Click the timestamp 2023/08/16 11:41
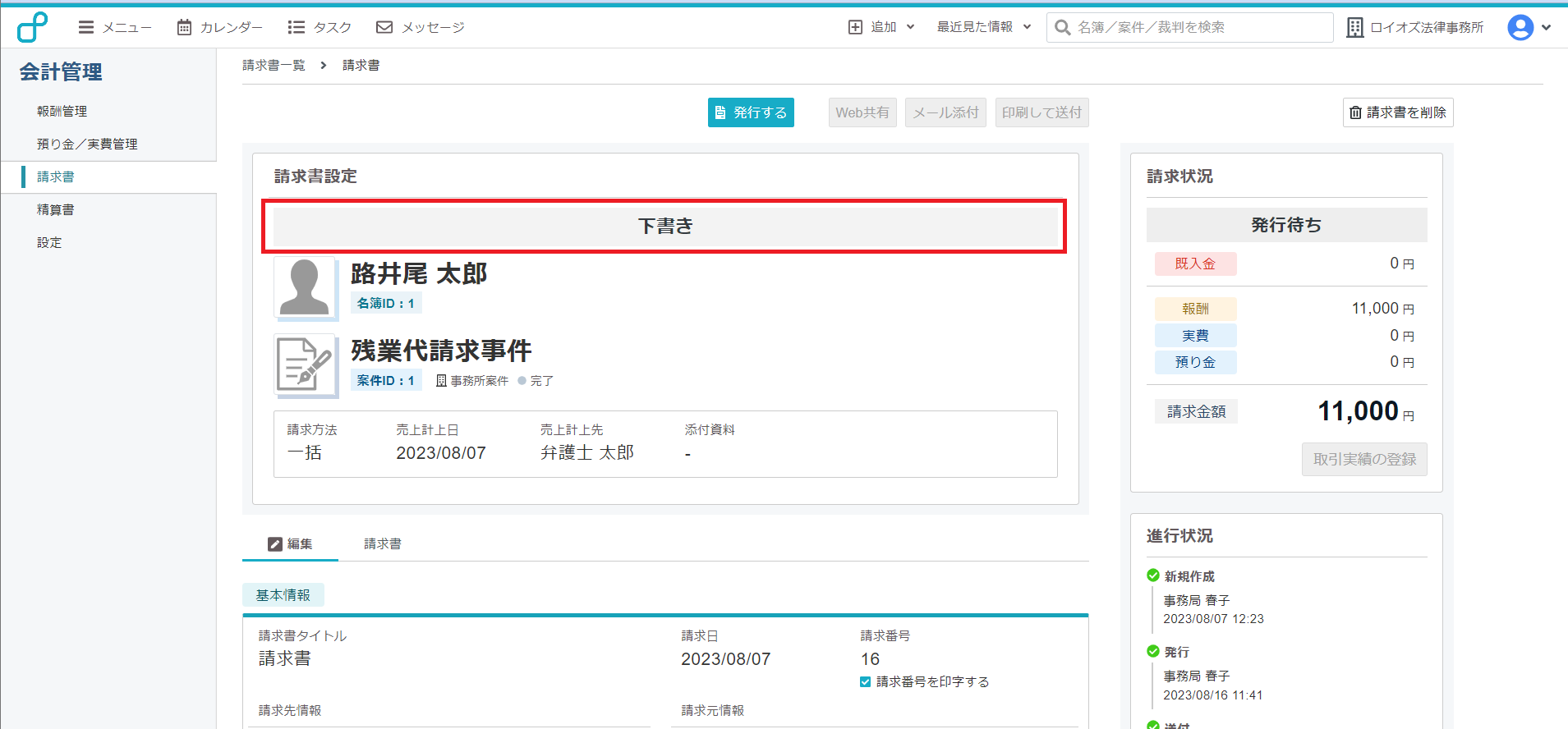The image size is (1568, 729). tap(1213, 695)
